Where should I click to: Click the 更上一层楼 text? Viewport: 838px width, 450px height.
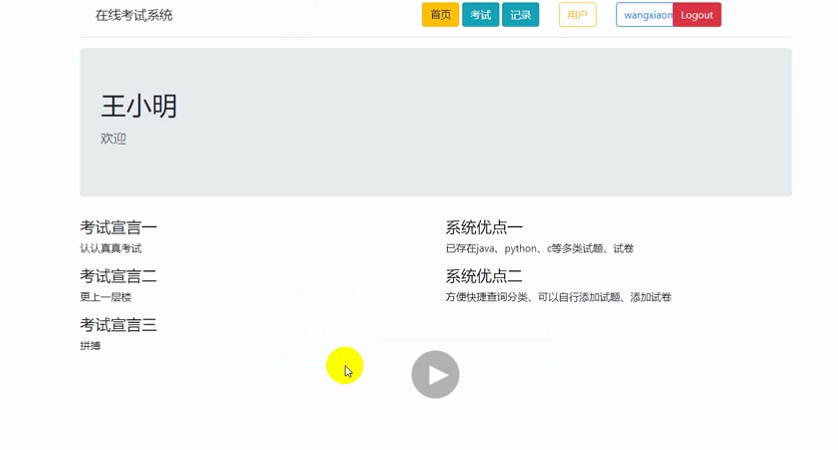[106, 297]
